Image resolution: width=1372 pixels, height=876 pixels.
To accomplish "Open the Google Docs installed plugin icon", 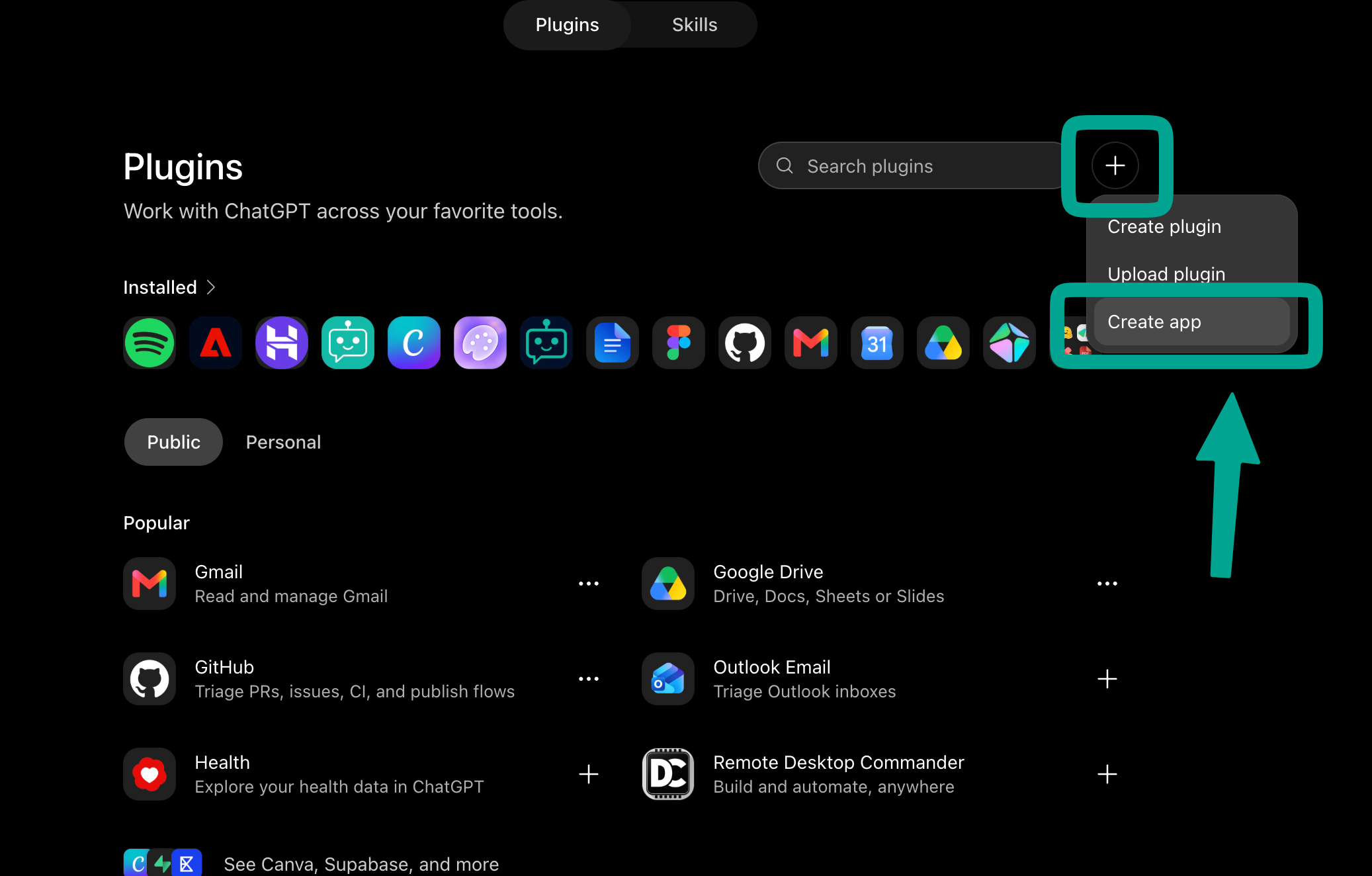I will [613, 343].
